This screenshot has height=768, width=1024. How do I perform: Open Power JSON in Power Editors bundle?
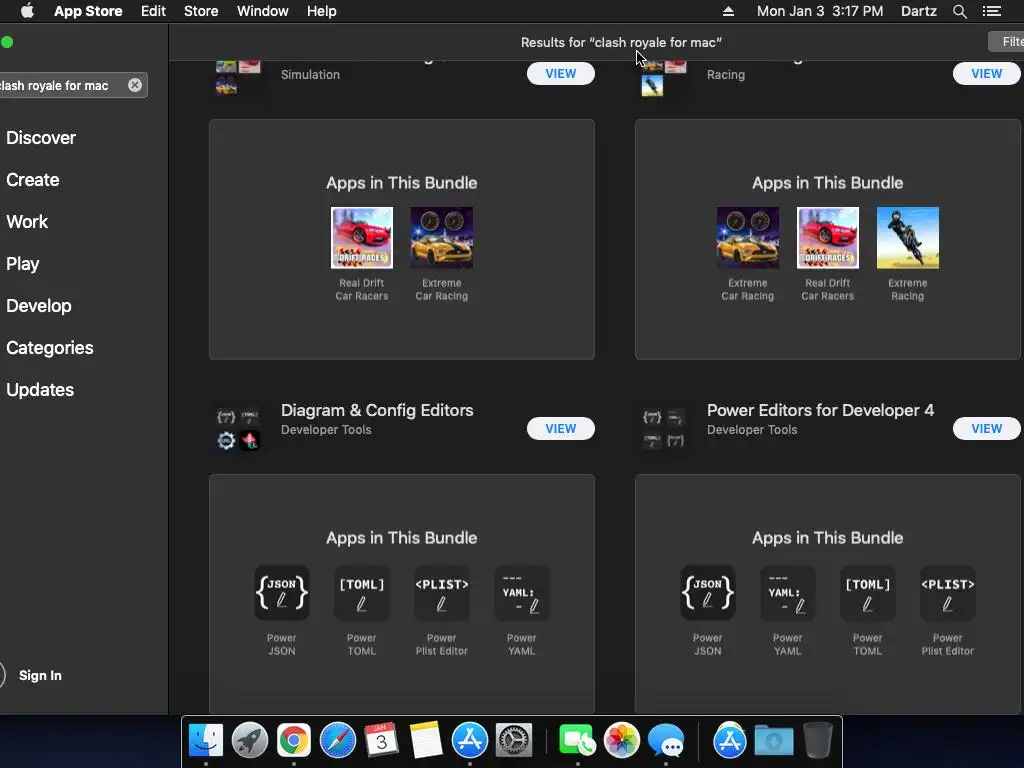[707, 592]
